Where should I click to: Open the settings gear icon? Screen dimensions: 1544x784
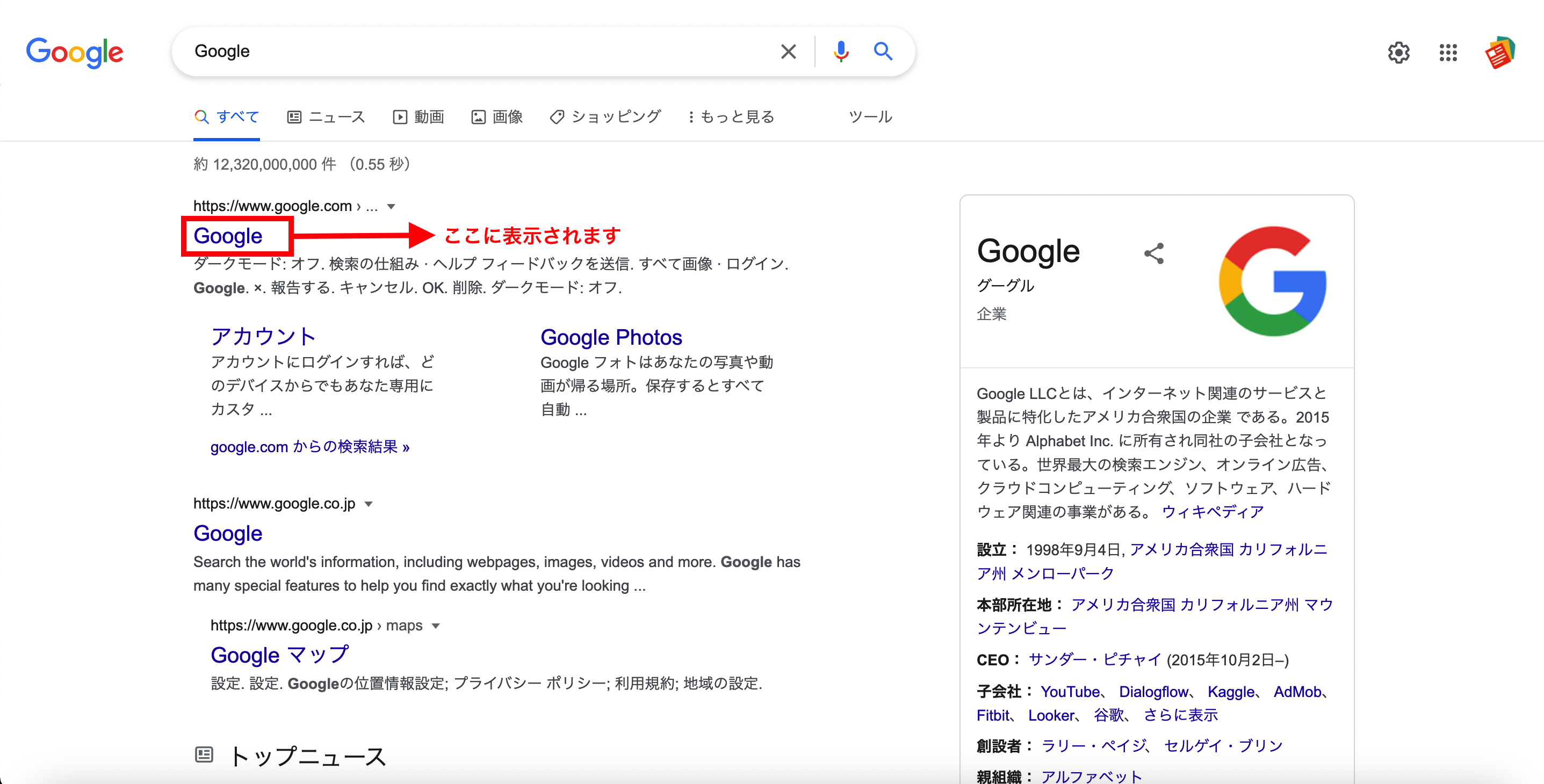click(x=1398, y=53)
